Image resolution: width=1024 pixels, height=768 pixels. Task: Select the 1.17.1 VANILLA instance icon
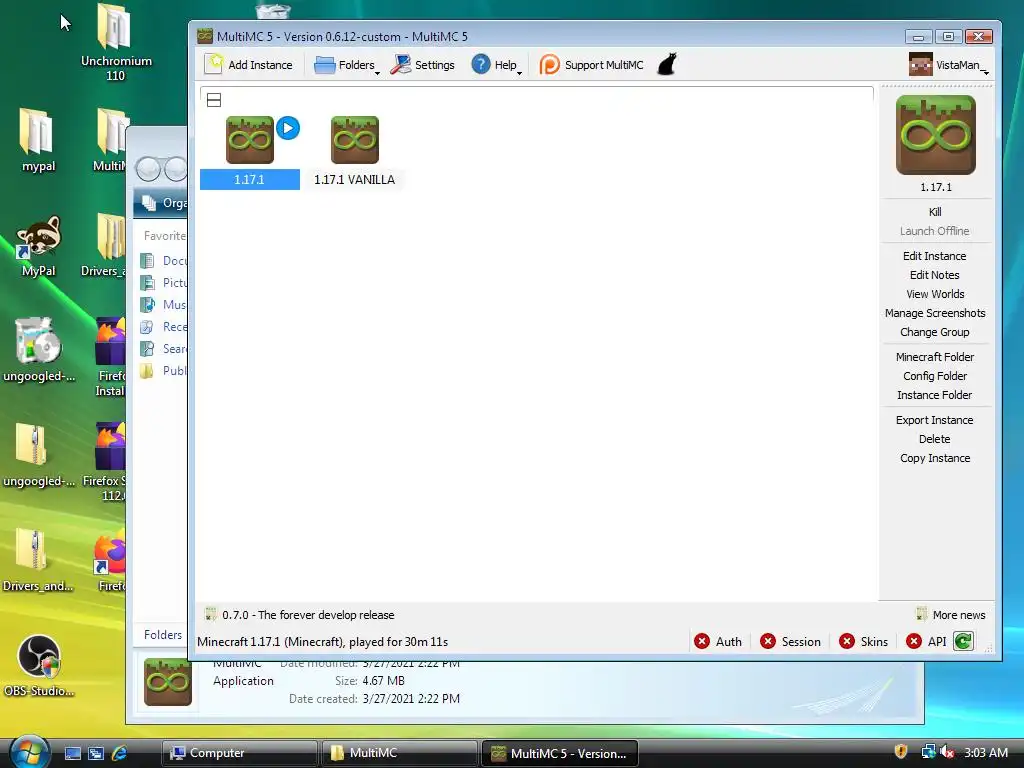click(355, 140)
